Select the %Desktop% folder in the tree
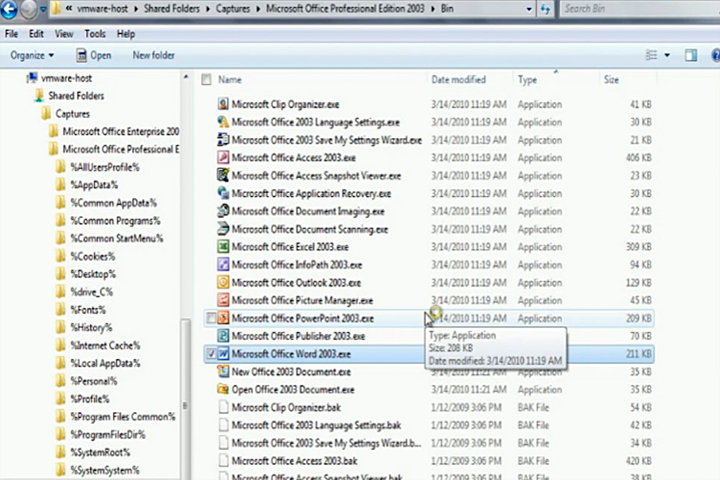Viewport: 720px width, 480px height. pos(93,274)
